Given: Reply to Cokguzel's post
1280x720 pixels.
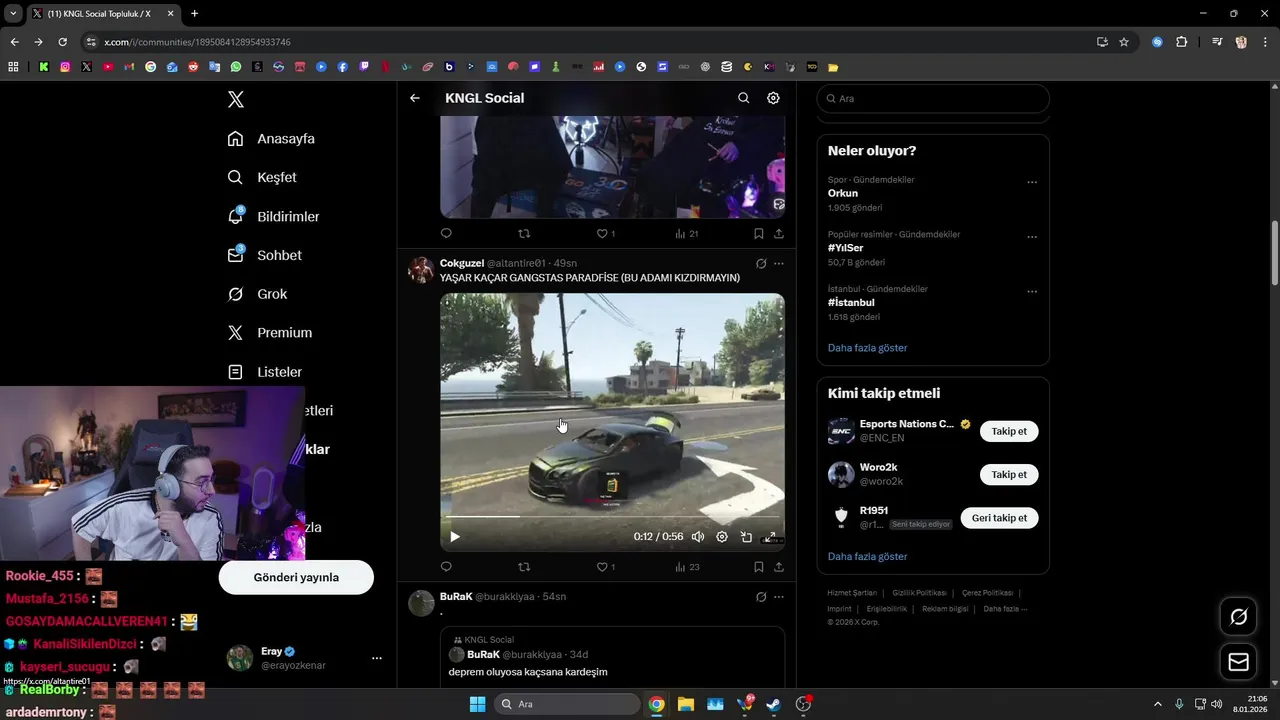Looking at the screenshot, I should tap(446, 567).
